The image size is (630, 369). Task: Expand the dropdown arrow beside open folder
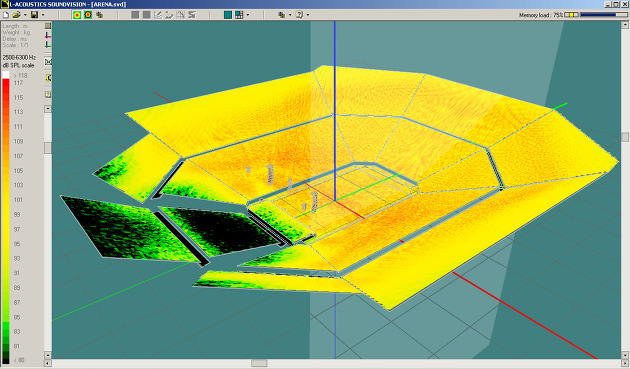pyautogui.click(x=25, y=15)
